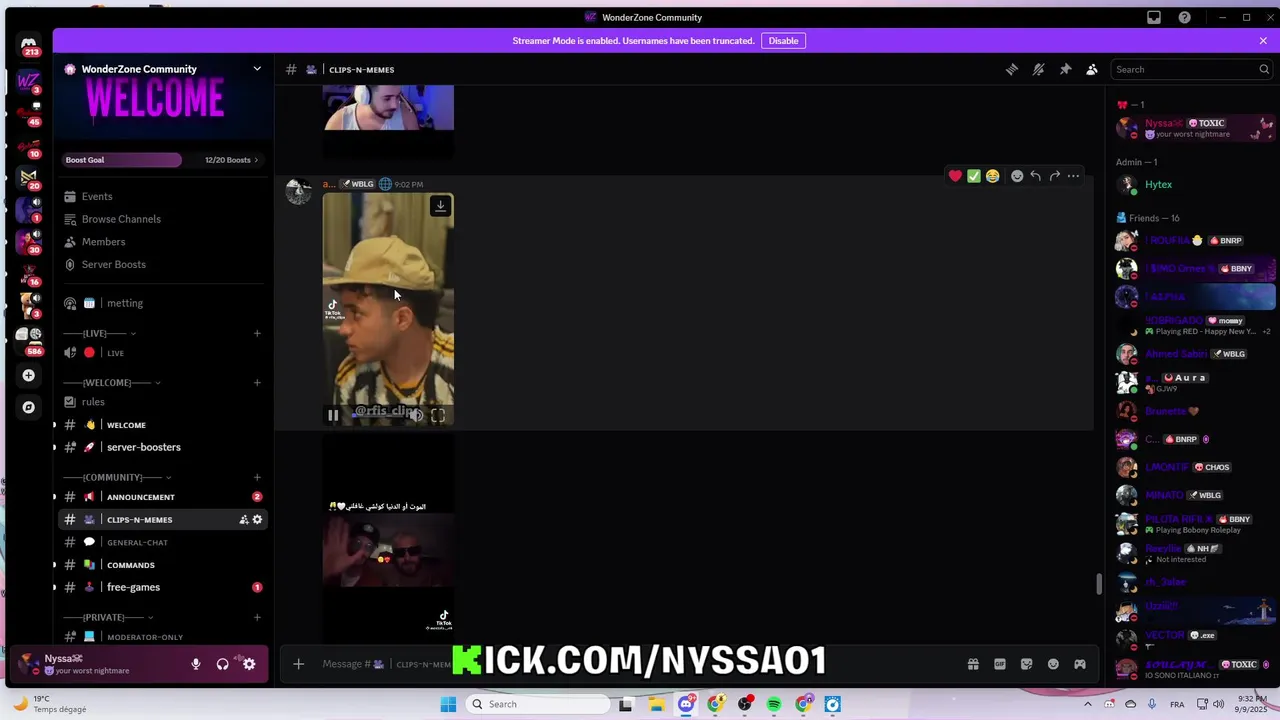Open Discord direct messages home icon
Viewport: 1280px width, 720px height.
click(29, 45)
